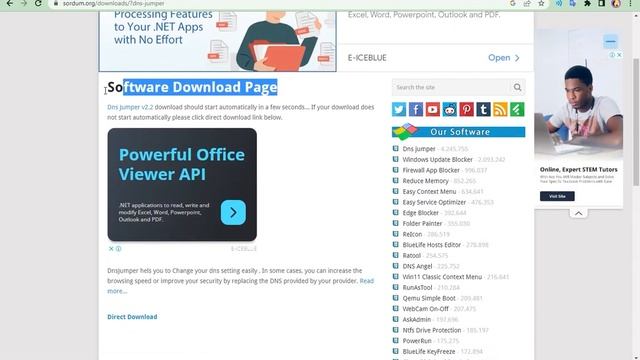Screen dimensions: 640x360
Task: Open the Reddit social icon
Action: click(x=449, y=109)
